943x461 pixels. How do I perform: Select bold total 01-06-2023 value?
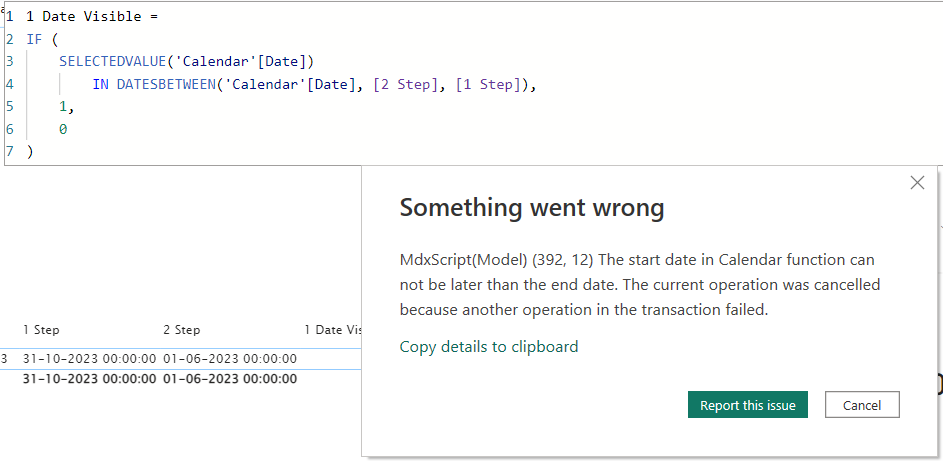click(230, 379)
